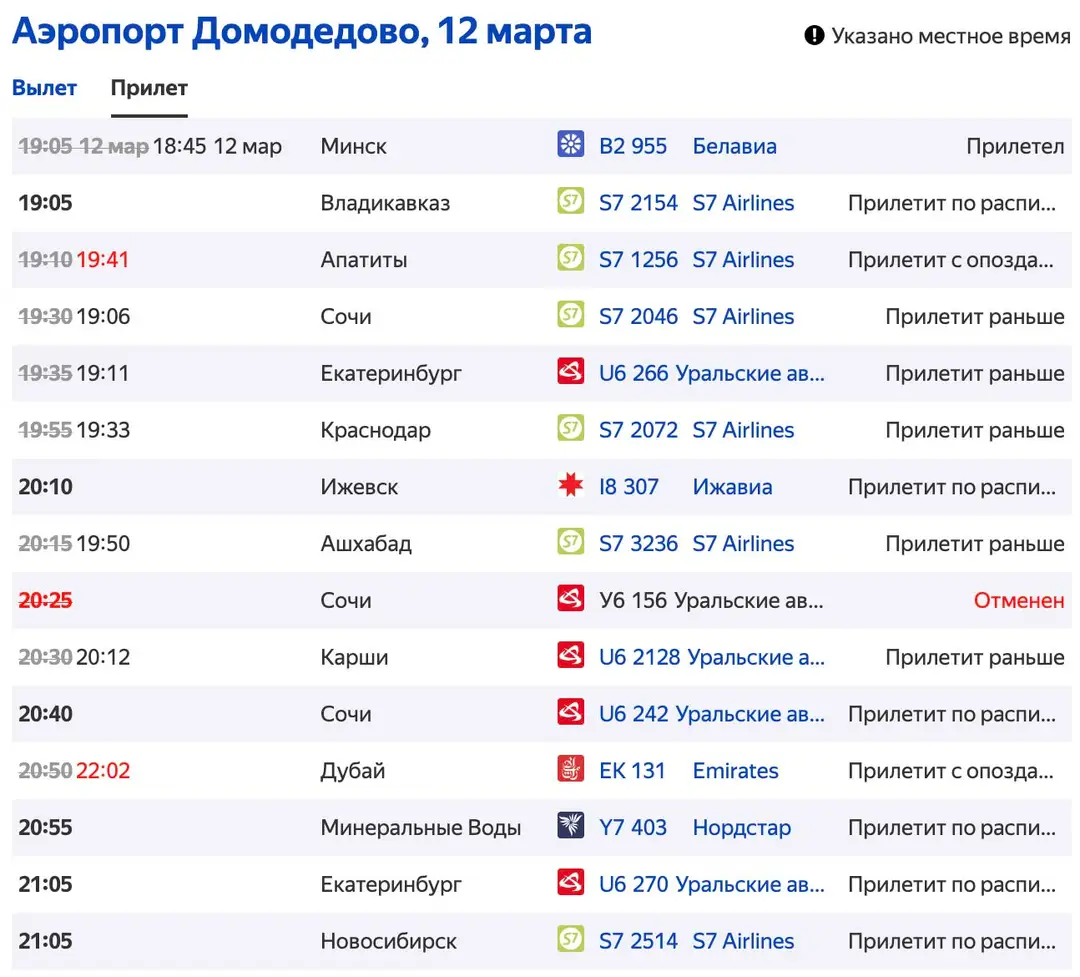
Task: Click the updated arrival time 19:50
Action: [x=103, y=544]
